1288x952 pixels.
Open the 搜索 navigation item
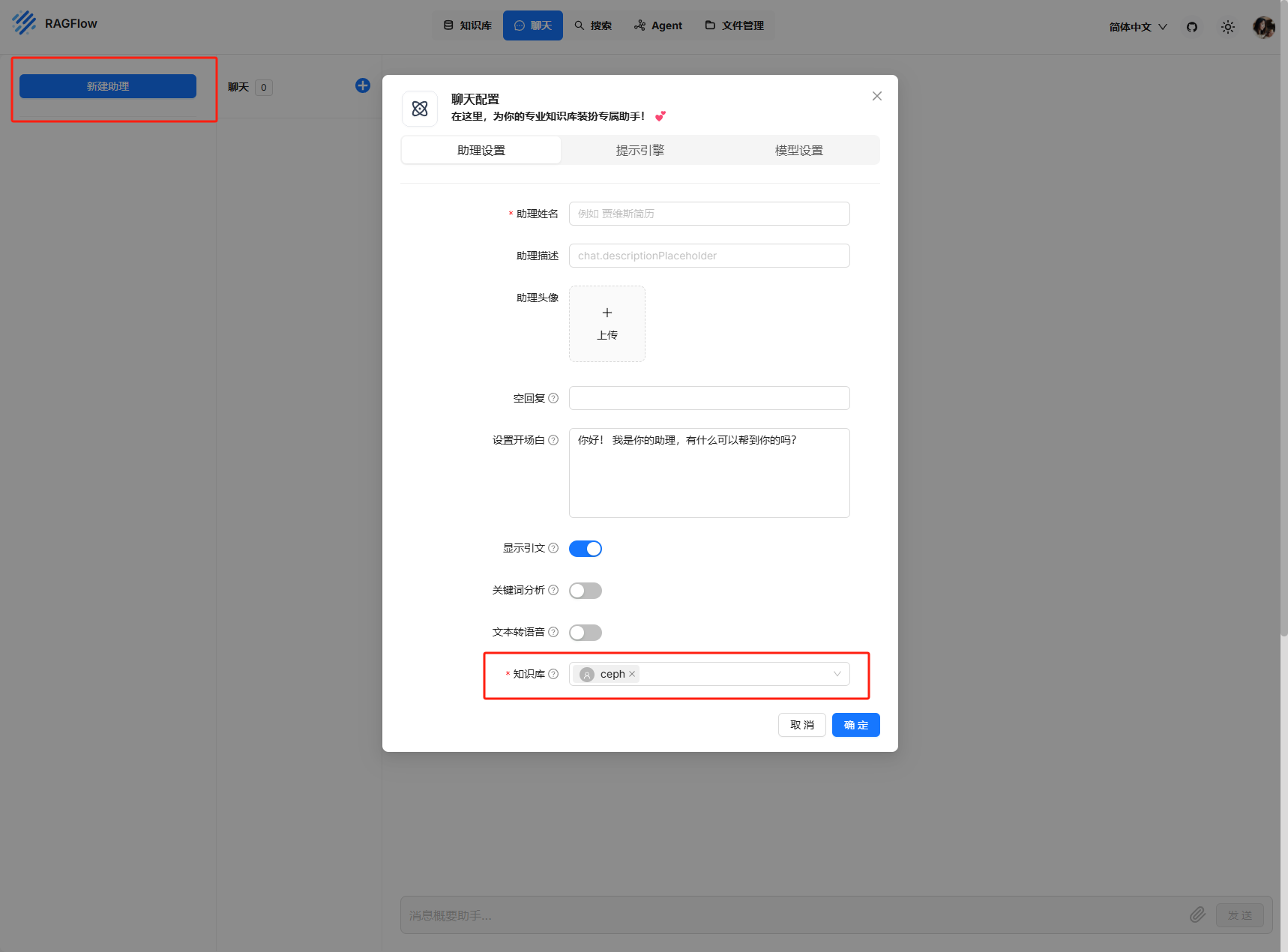[x=593, y=25]
